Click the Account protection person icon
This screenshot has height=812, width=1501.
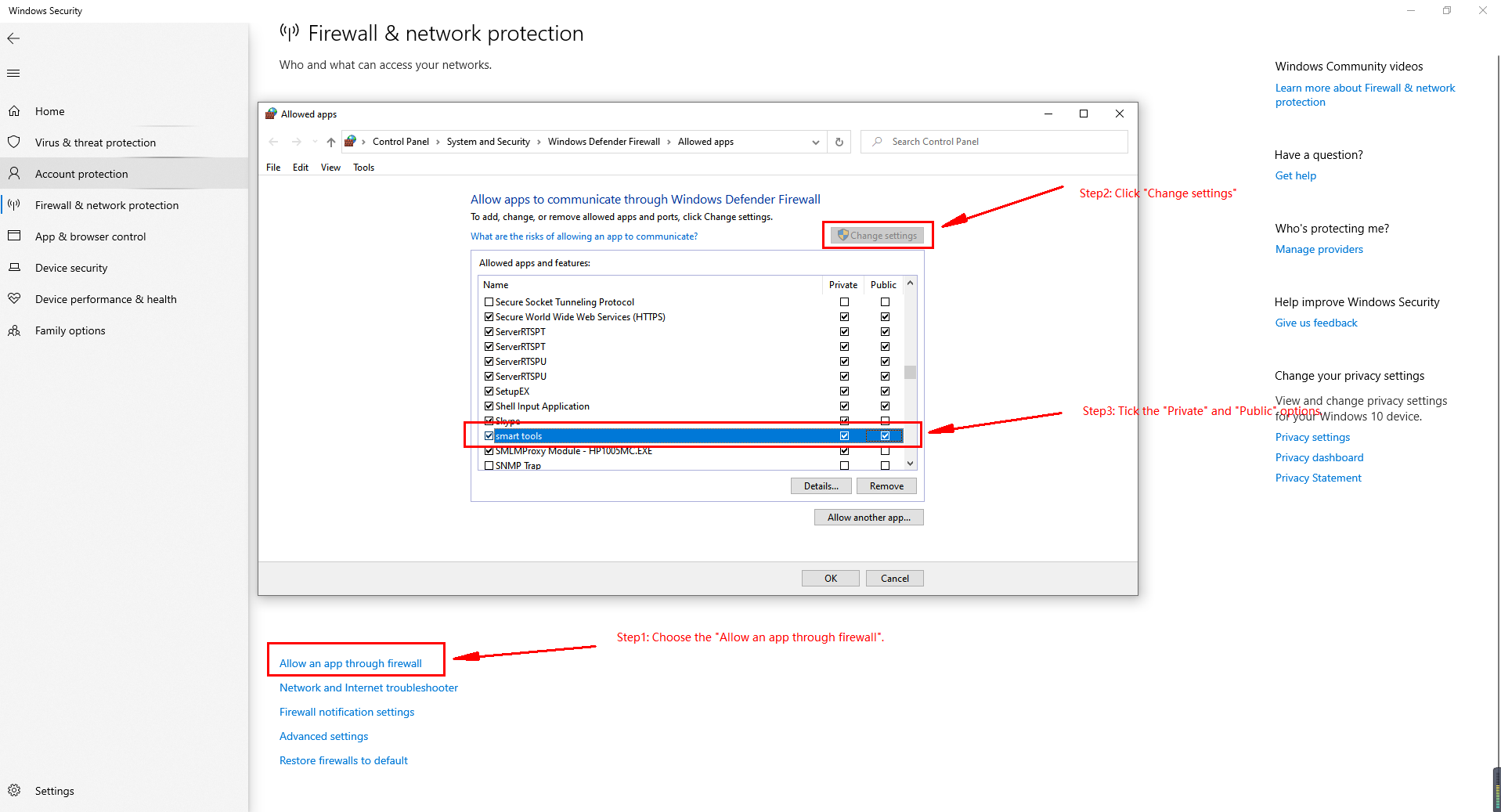tap(14, 173)
